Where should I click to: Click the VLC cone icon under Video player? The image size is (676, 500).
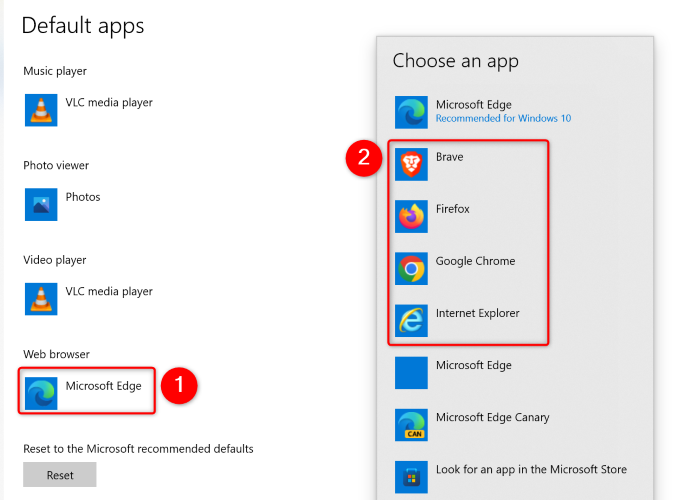pyautogui.click(x=41, y=298)
